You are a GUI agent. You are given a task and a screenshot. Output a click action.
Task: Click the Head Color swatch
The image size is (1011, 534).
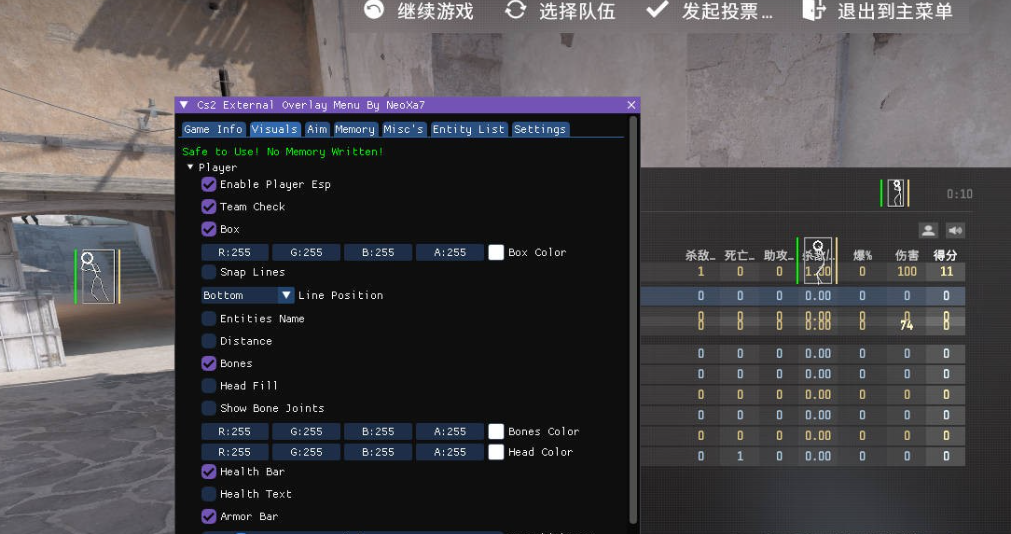[x=496, y=452]
